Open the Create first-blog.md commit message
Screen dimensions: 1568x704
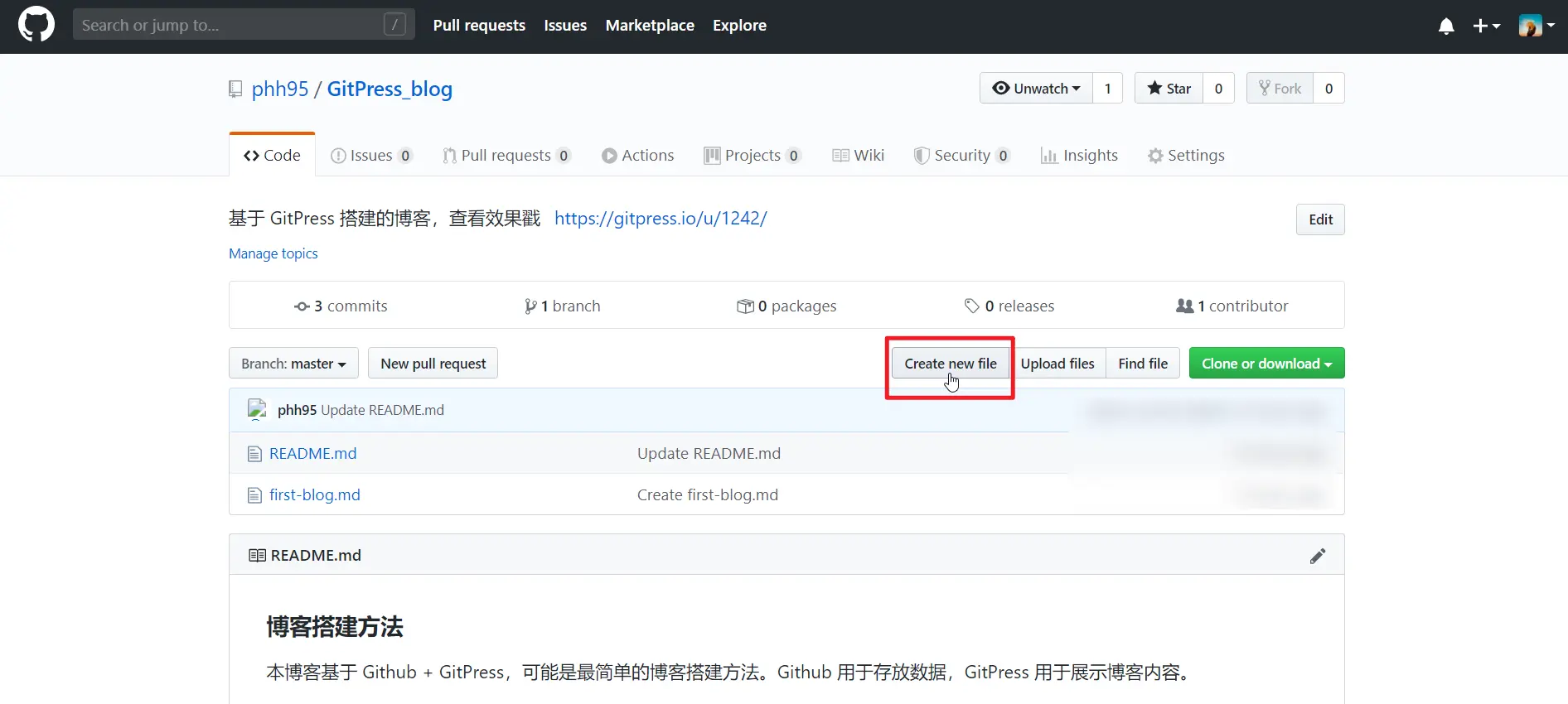[x=708, y=494]
